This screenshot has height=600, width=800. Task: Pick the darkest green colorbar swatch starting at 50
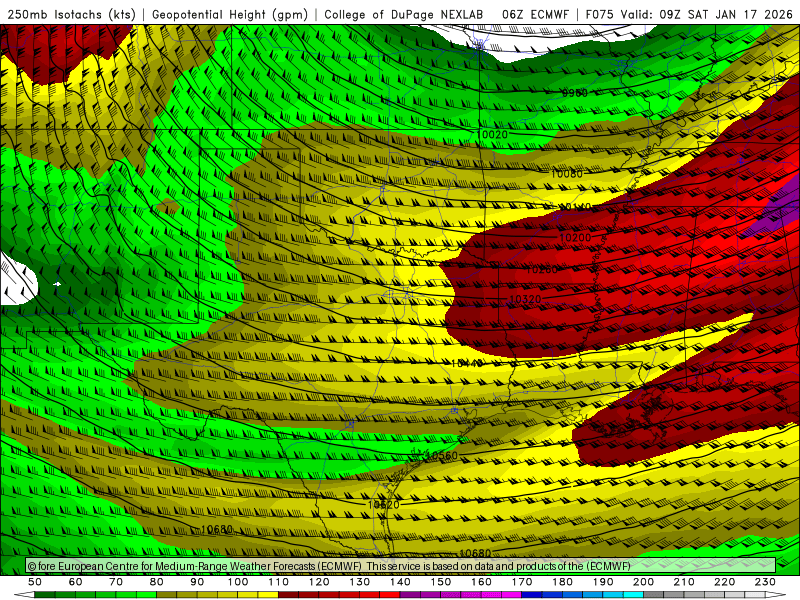45,595
